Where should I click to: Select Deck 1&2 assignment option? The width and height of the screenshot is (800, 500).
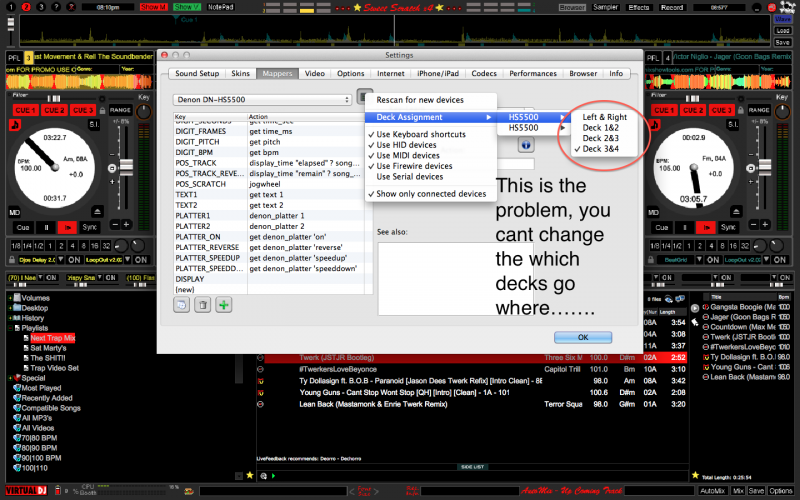601,128
